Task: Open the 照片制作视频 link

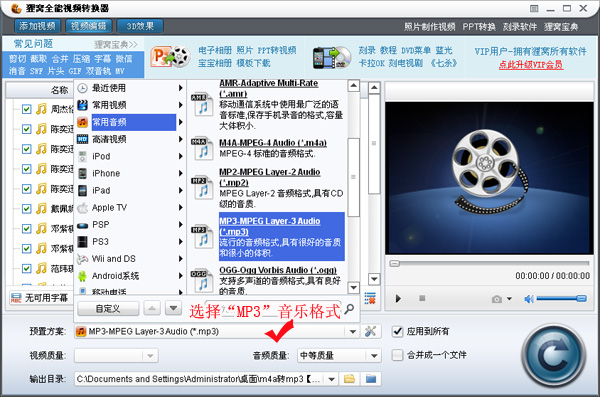Action: tap(429, 27)
